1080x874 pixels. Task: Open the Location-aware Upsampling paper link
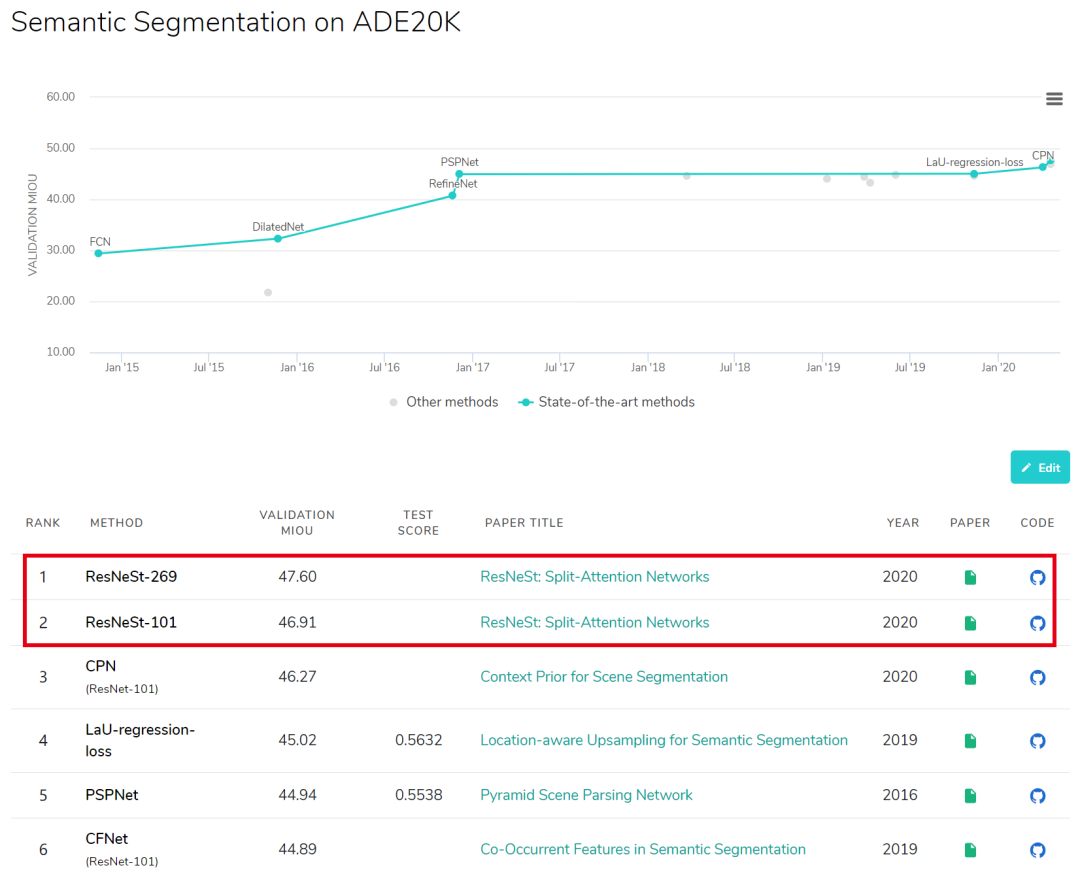click(x=664, y=741)
